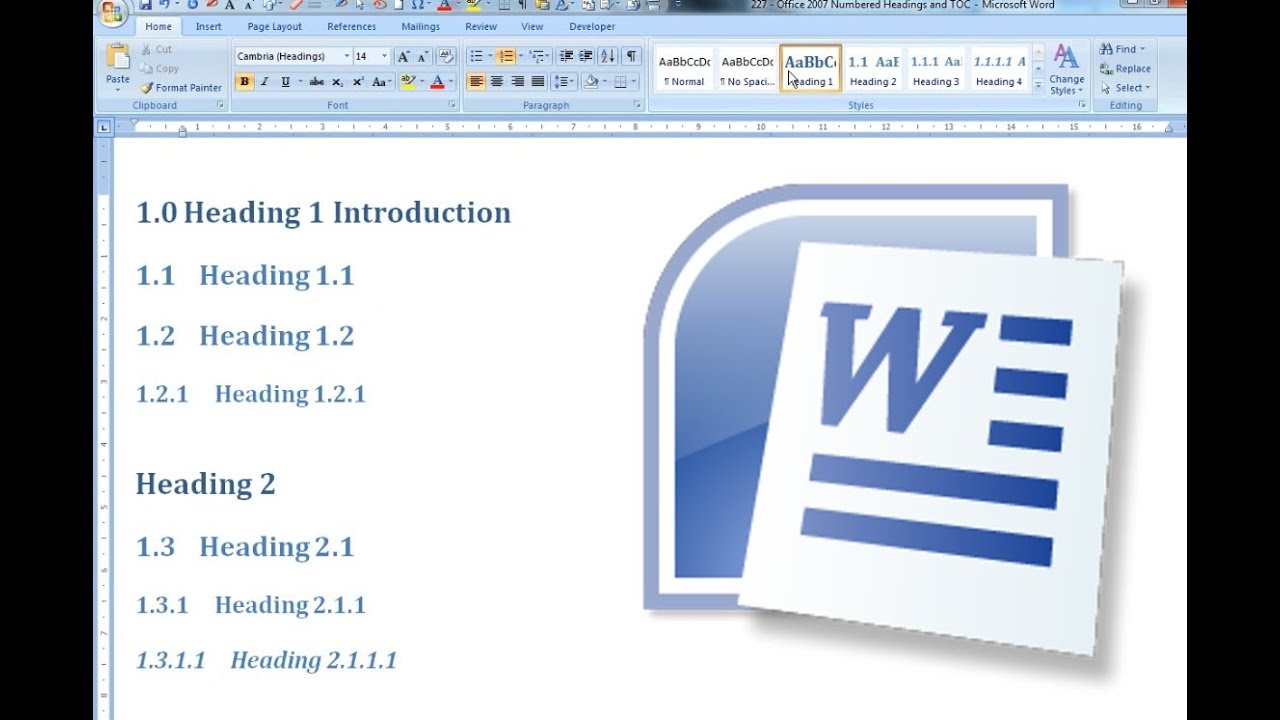Clear formatting with the eraser icon
The width and height of the screenshot is (1280, 720).
pyautogui.click(x=446, y=57)
